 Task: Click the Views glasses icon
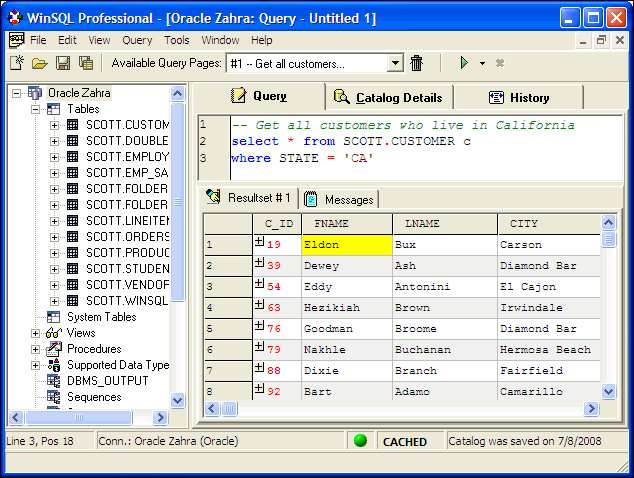tap(53, 333)
